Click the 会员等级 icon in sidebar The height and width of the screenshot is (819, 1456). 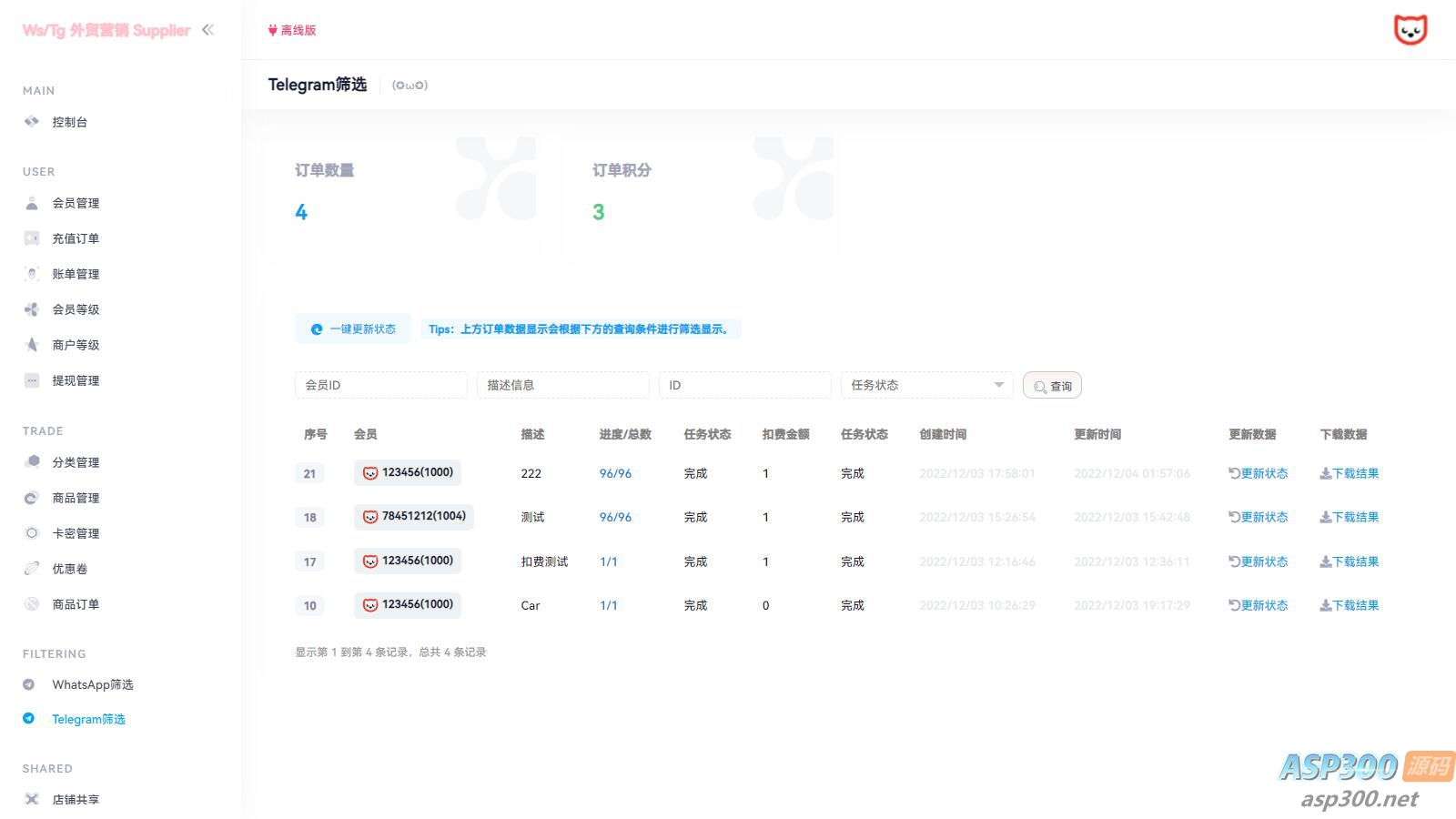coord(32,309)
